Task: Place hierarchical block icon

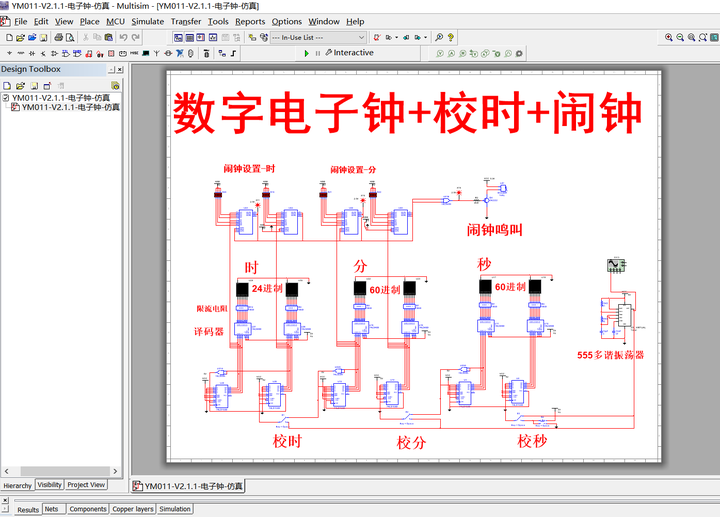Action: click(222, 54)
